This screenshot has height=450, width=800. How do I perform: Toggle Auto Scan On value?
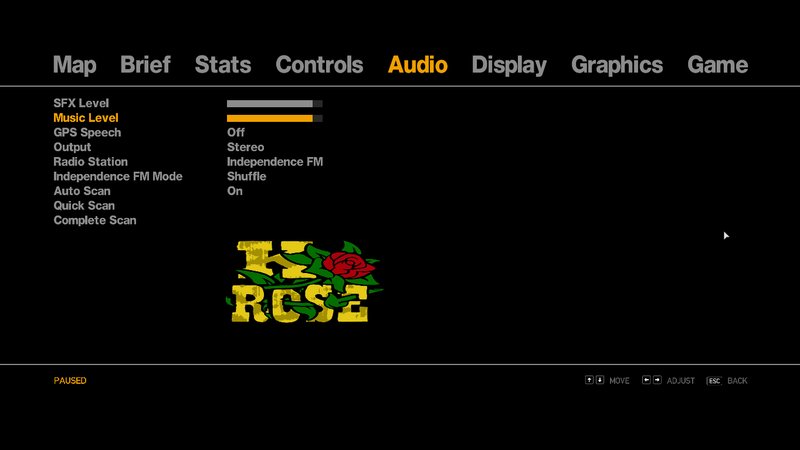235,191
